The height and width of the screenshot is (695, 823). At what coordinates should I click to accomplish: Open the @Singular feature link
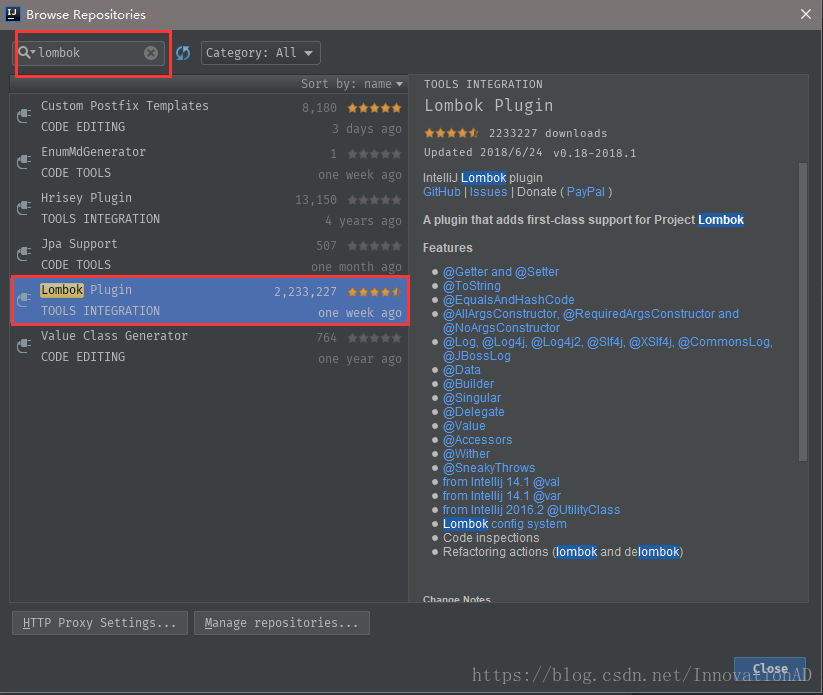(471, 398)
